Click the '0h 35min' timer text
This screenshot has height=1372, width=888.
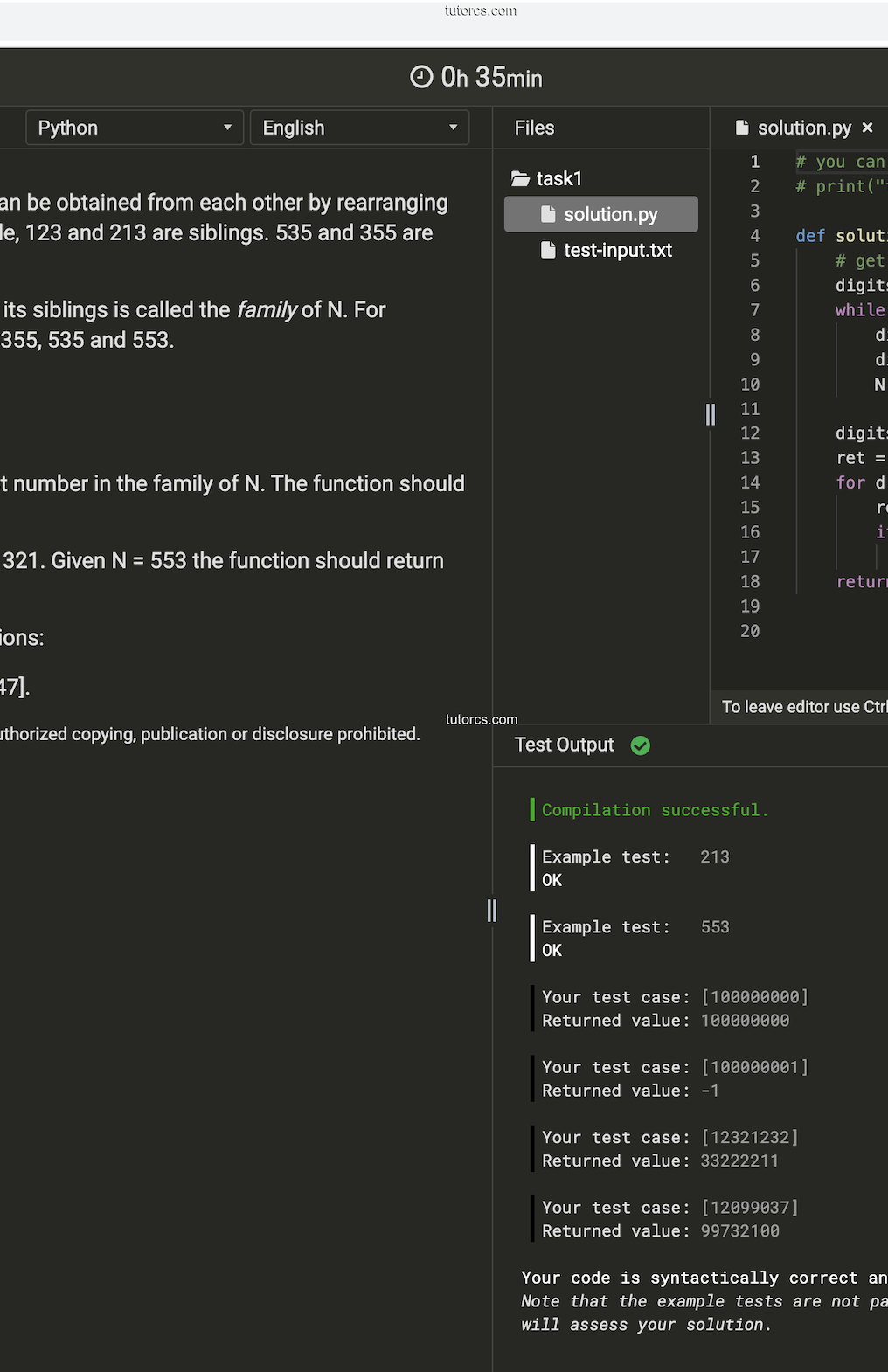[x=491, y=78]
